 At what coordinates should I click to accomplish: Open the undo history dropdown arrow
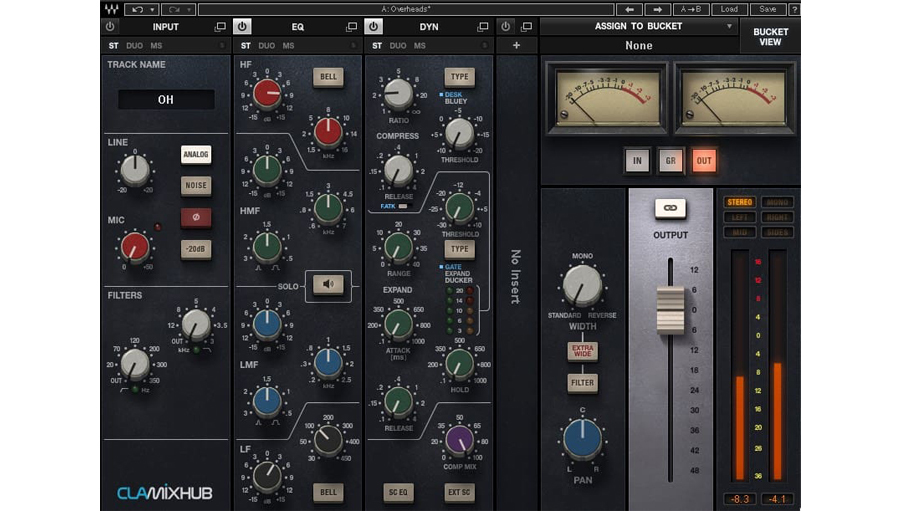152,9
